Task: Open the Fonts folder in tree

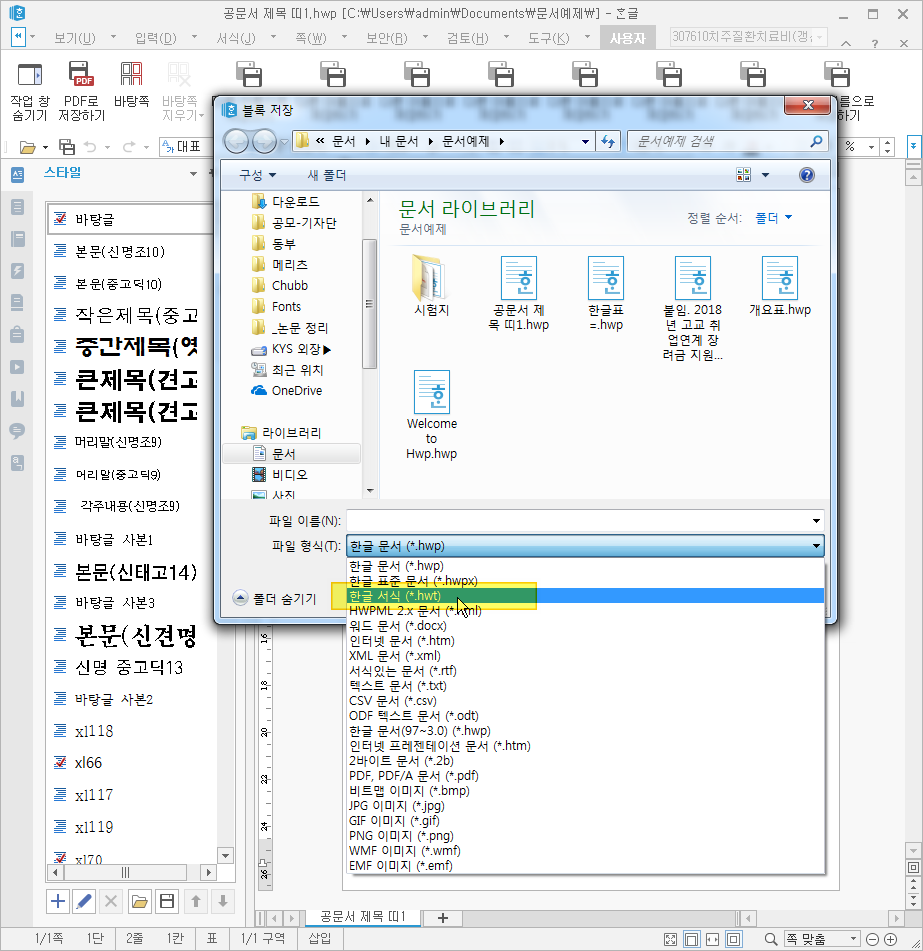Action: [286, 307]
